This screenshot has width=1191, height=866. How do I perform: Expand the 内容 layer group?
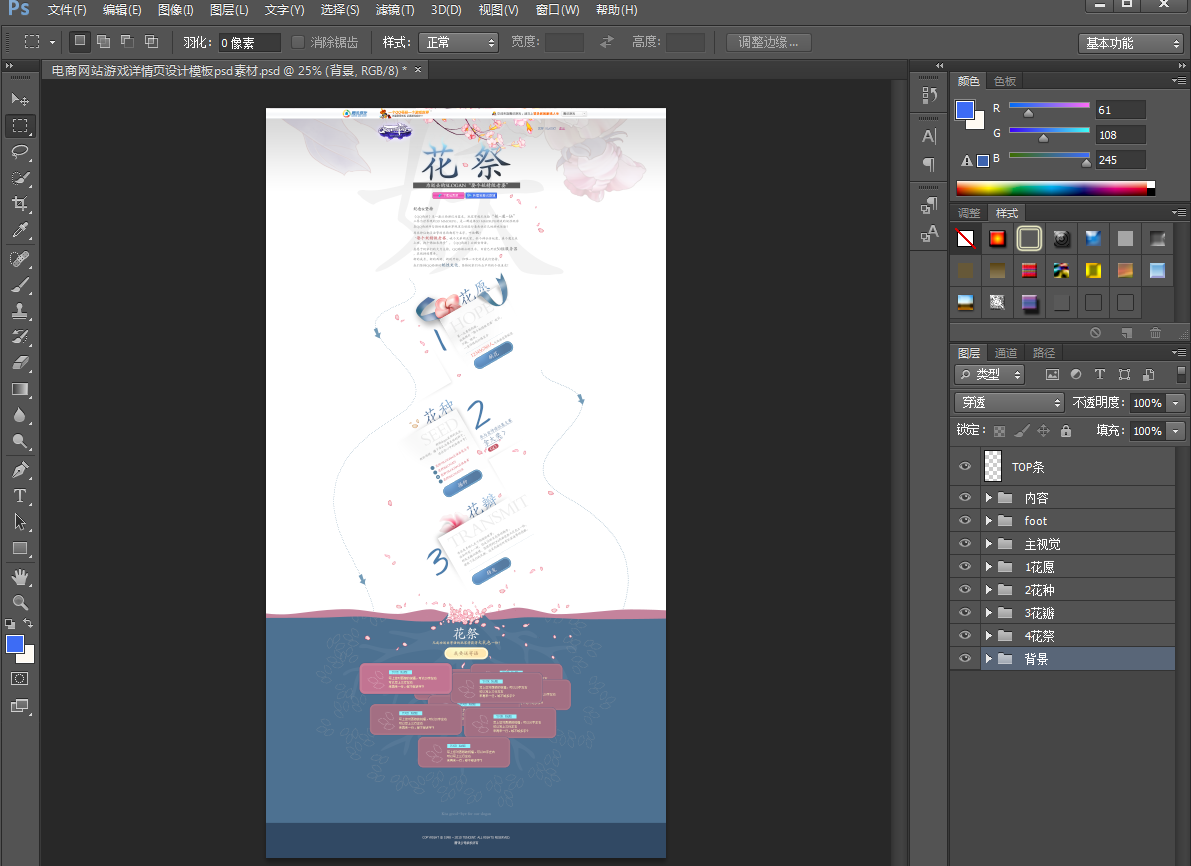[989, 498]
